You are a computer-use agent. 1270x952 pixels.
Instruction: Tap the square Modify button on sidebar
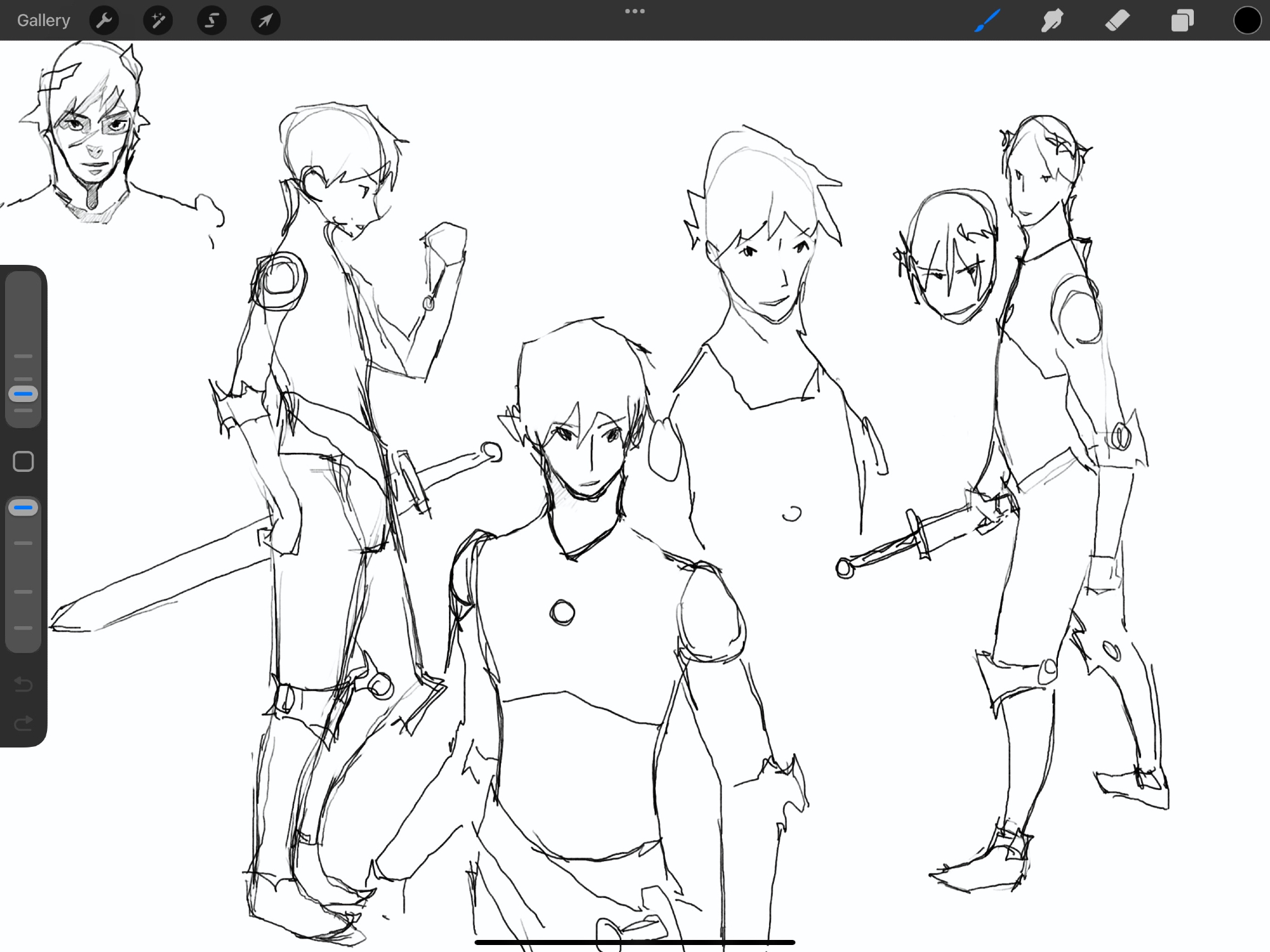click(23, 462)
